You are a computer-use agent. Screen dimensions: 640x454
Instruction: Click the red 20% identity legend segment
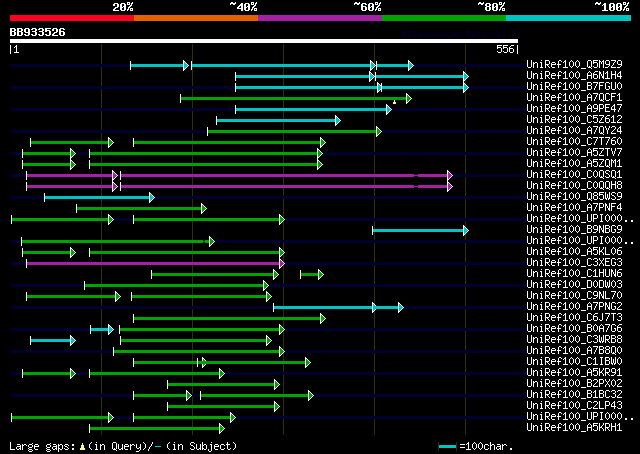(72, 18)
